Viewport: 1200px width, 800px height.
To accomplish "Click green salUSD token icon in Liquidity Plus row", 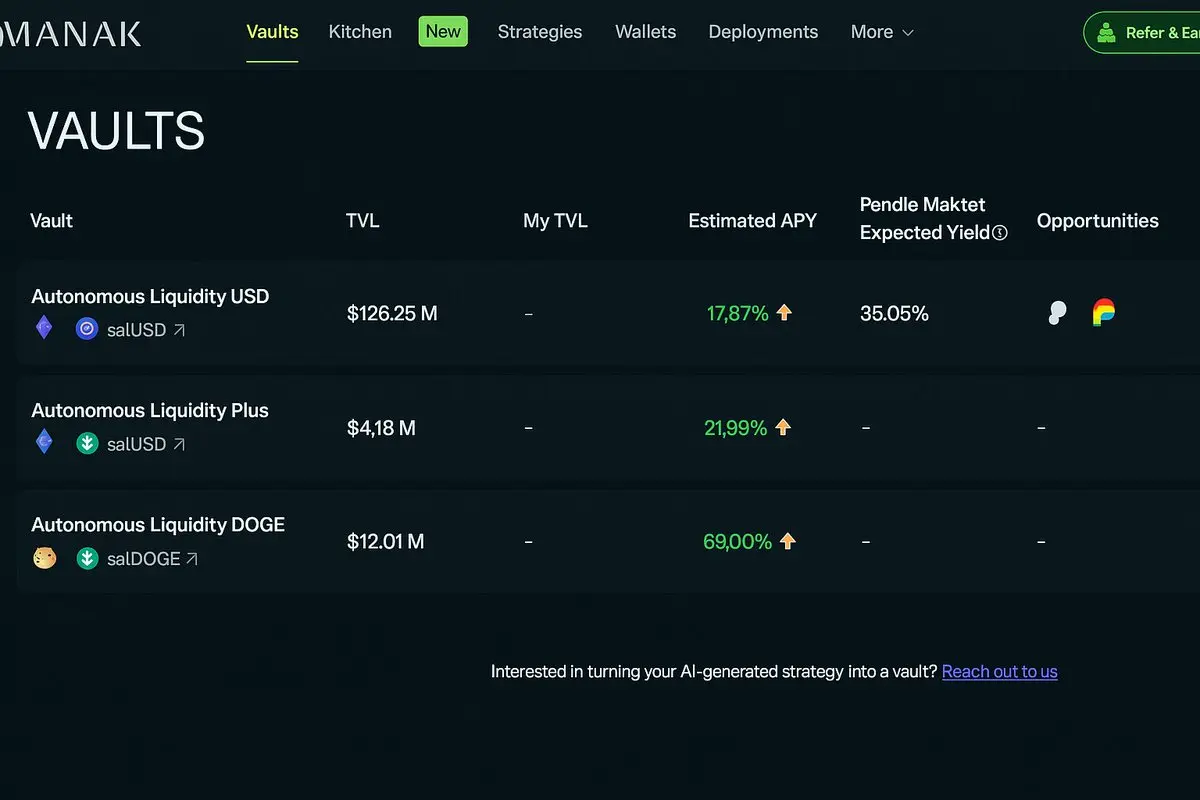I will (87, 443).
